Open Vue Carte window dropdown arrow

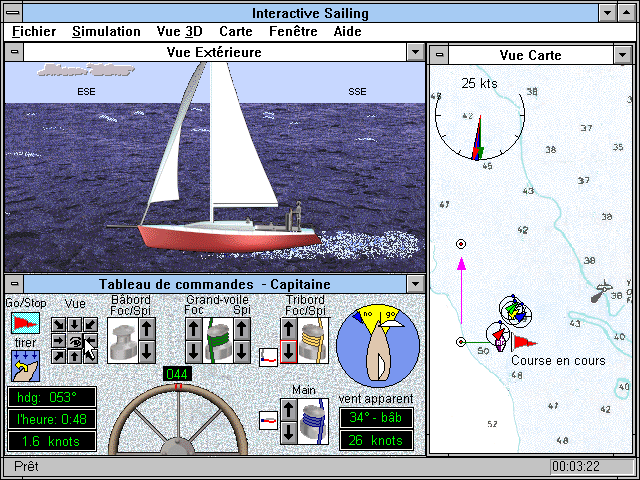622,55
